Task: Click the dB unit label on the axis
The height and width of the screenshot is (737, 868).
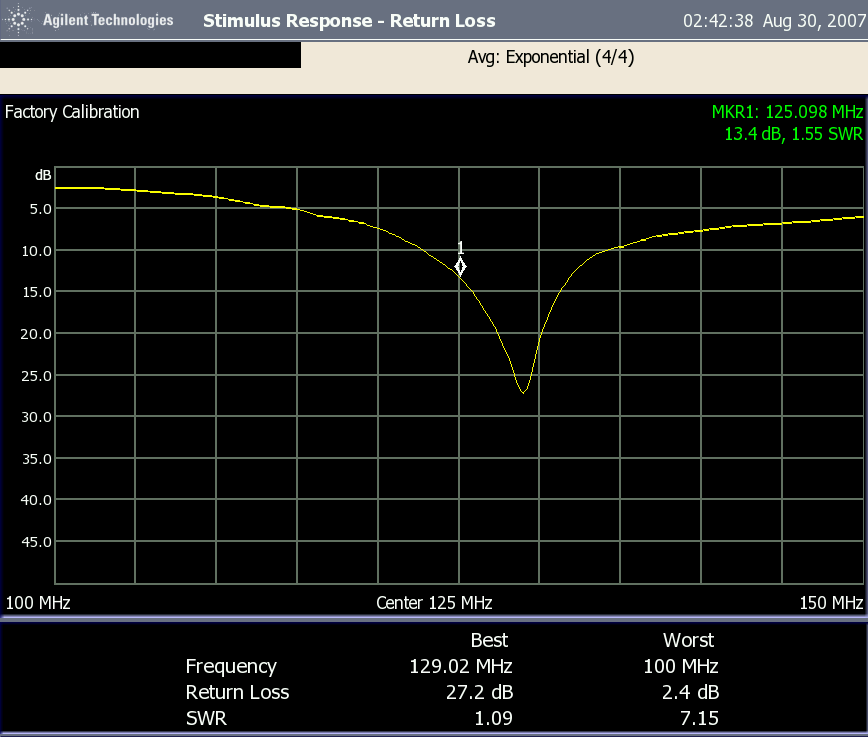Action: (x=43, y=175)
